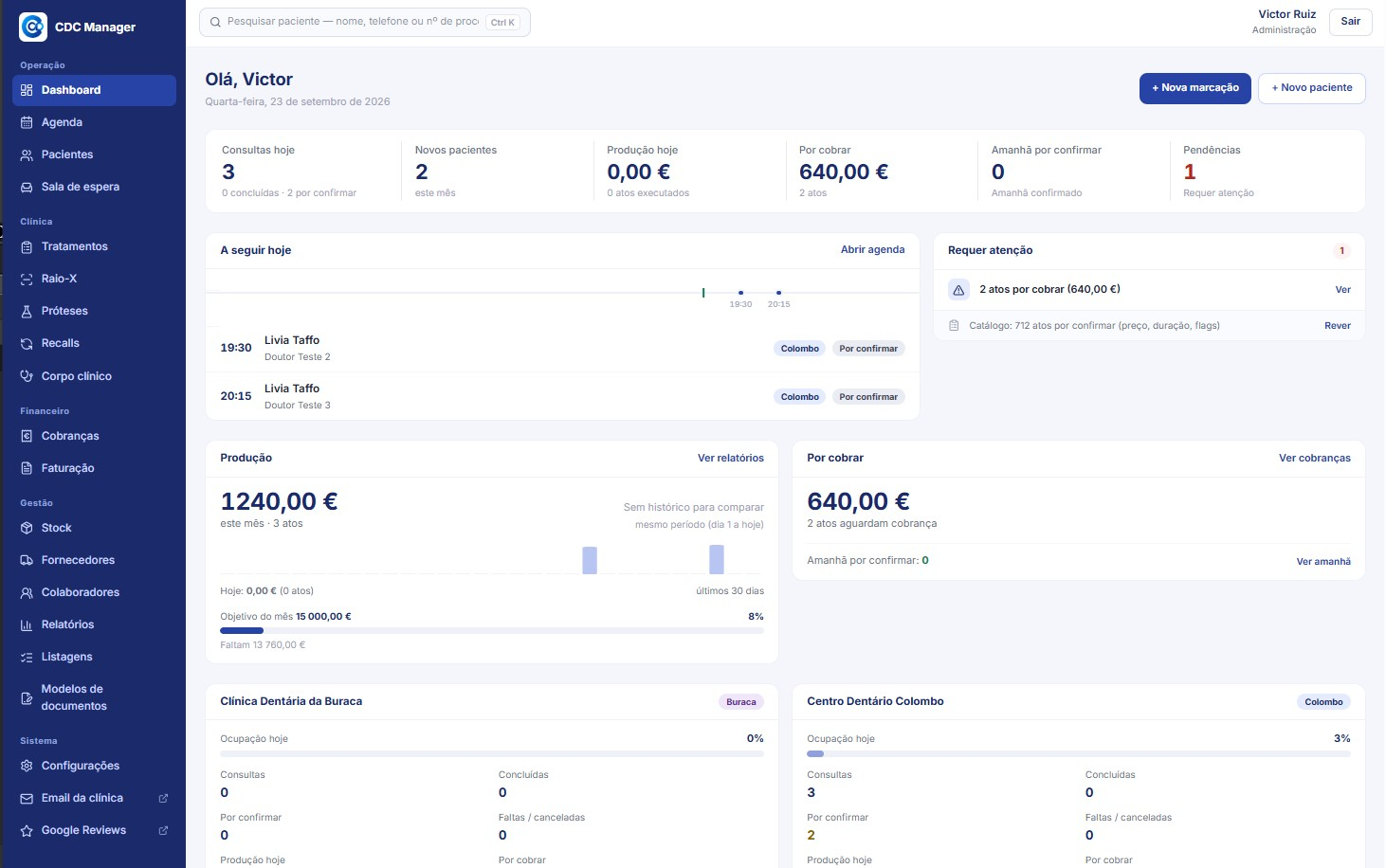Click the + Novo paciente button

tap(1312, 88)
